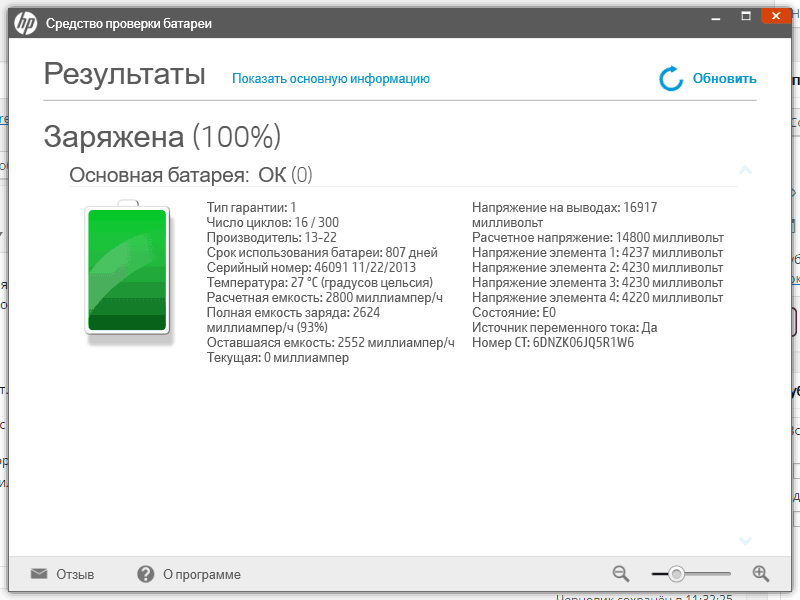The width and height of the screenshot is (800, 600).
Task: Click Напряжение элемента 2: 4230 милливольт
Action: pos(597,267)
